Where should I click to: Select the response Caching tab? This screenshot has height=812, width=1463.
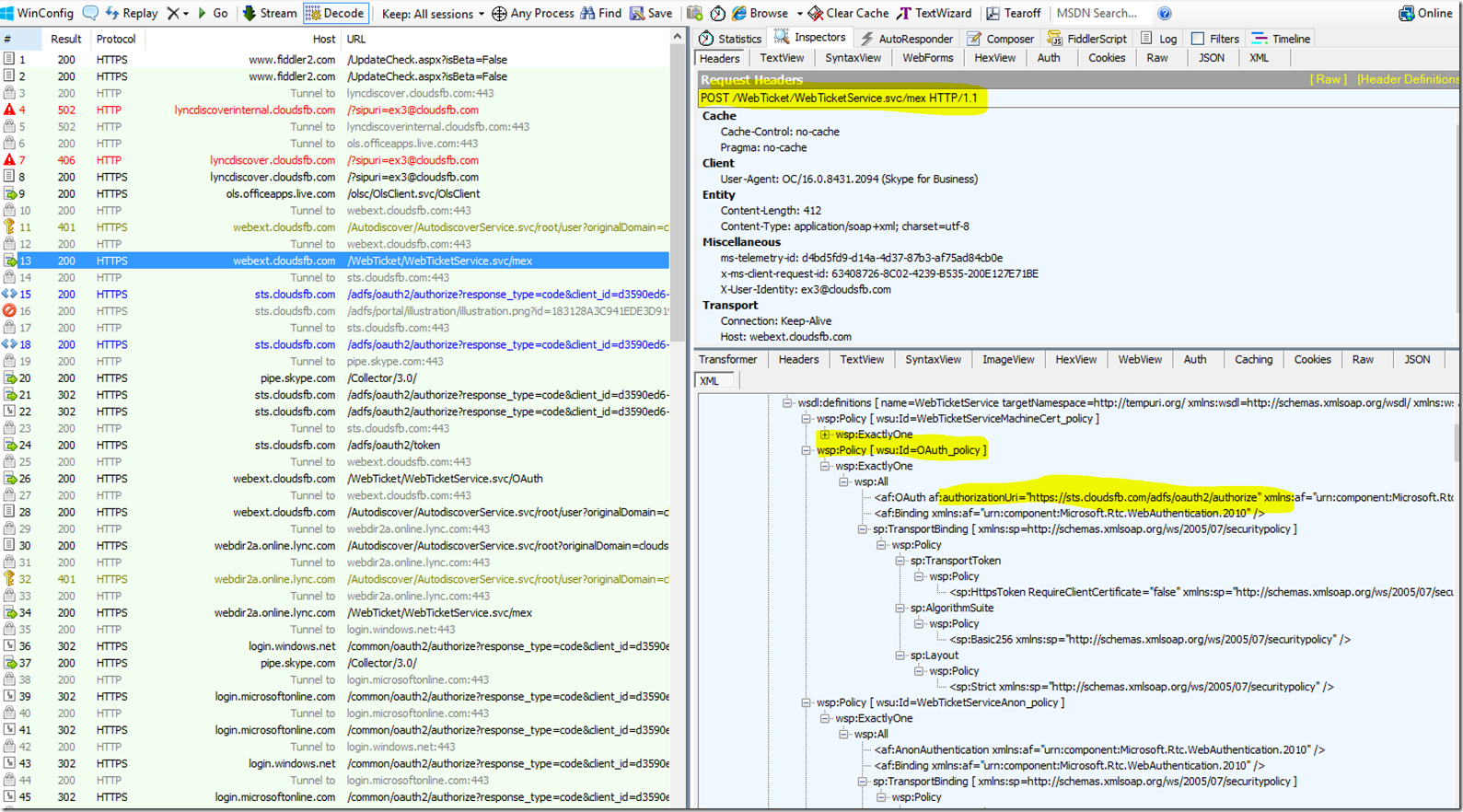[1253, 360]
